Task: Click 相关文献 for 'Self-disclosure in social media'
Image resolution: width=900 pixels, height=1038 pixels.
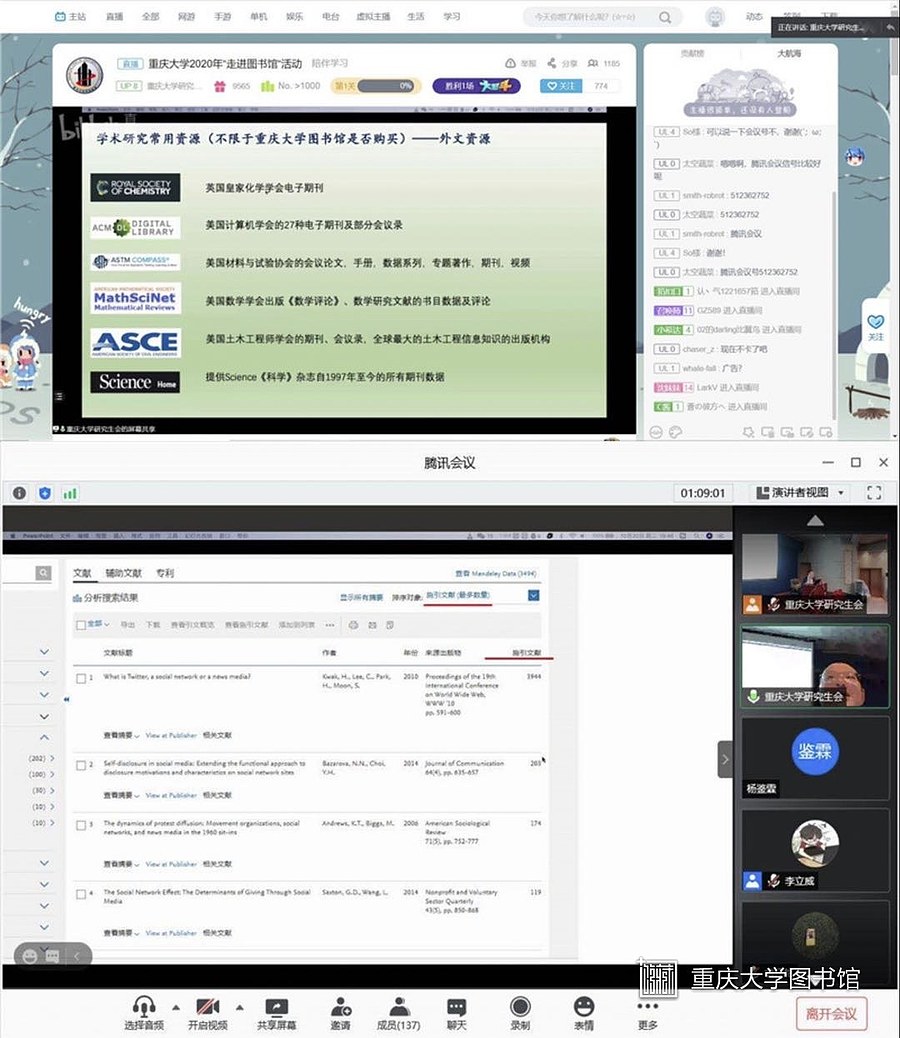Action: (x=217, y=795)
